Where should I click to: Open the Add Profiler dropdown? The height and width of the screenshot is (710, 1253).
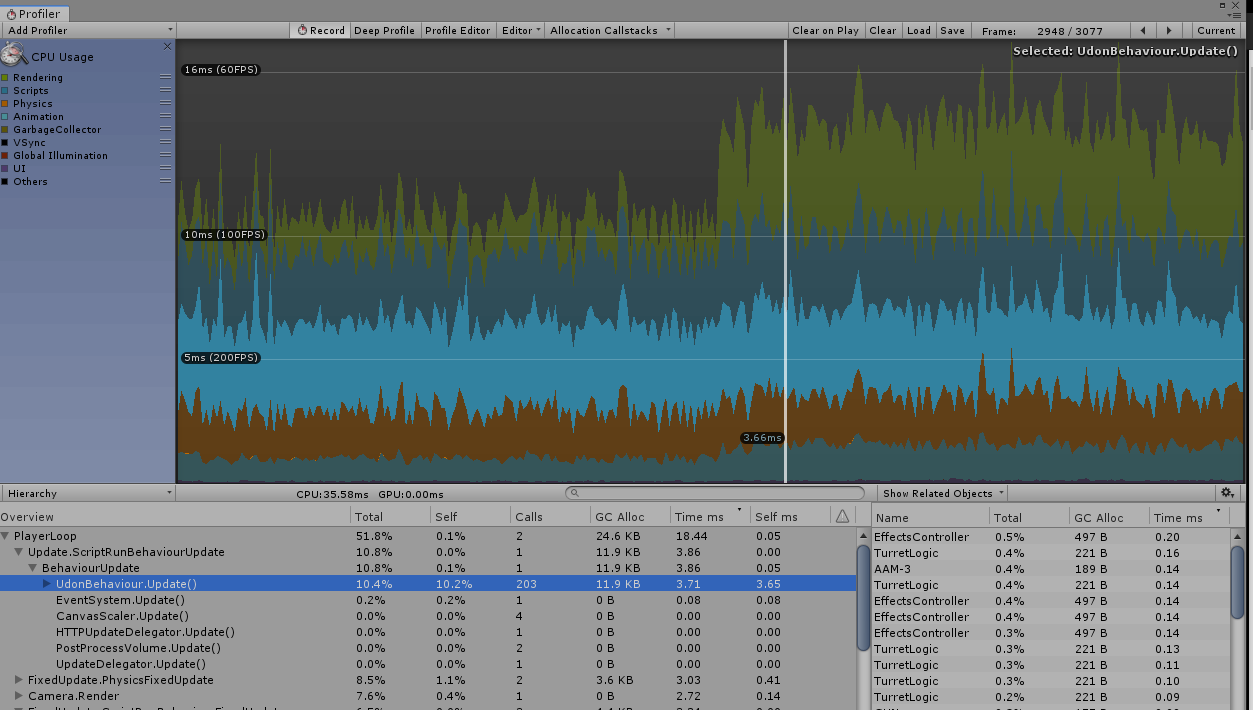click(88, 30)
